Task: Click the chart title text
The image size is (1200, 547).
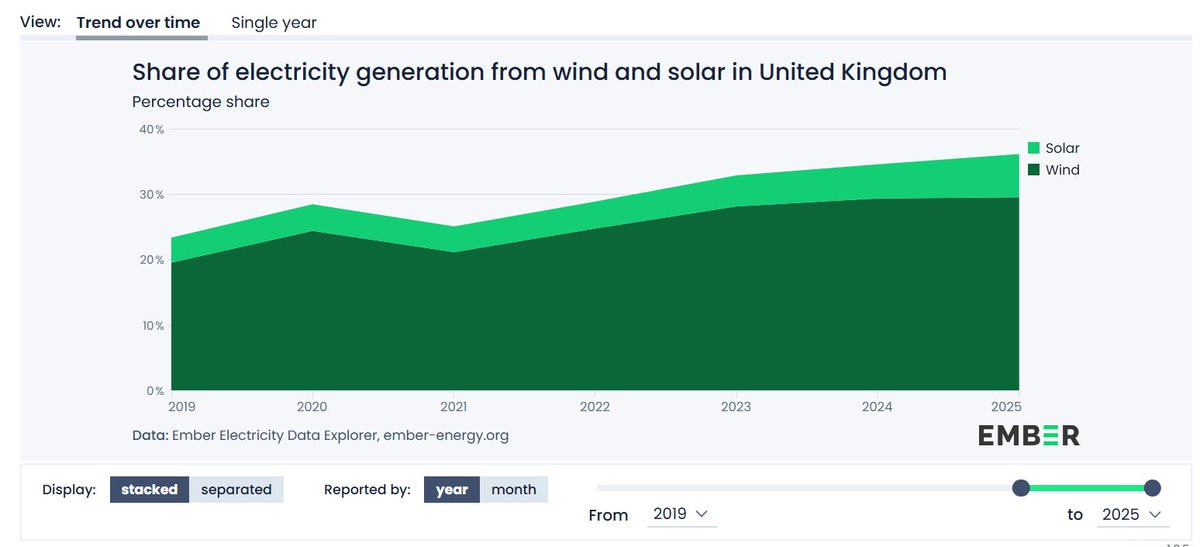Action: pyautogui.click(x=539, y=72)
